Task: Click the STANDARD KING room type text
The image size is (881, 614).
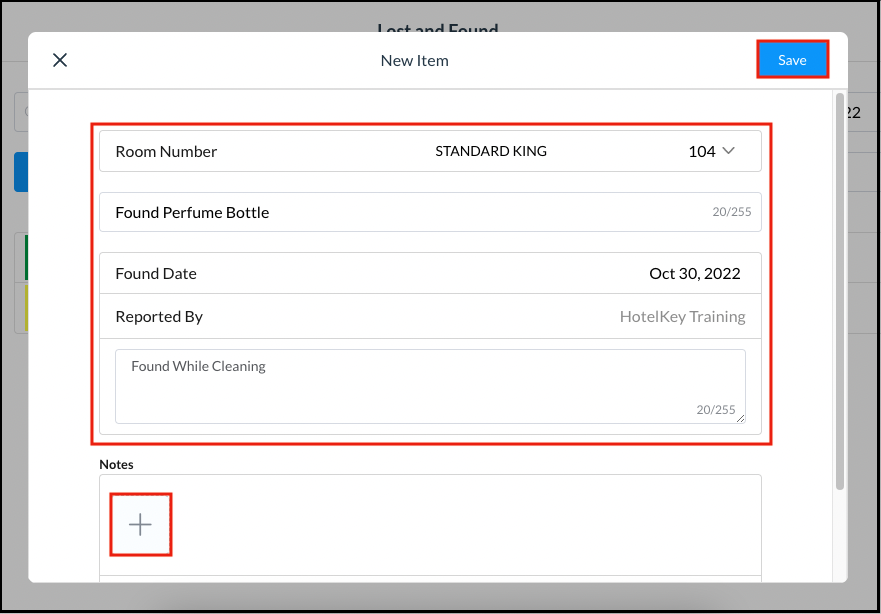Action: (x=490, y=152)
